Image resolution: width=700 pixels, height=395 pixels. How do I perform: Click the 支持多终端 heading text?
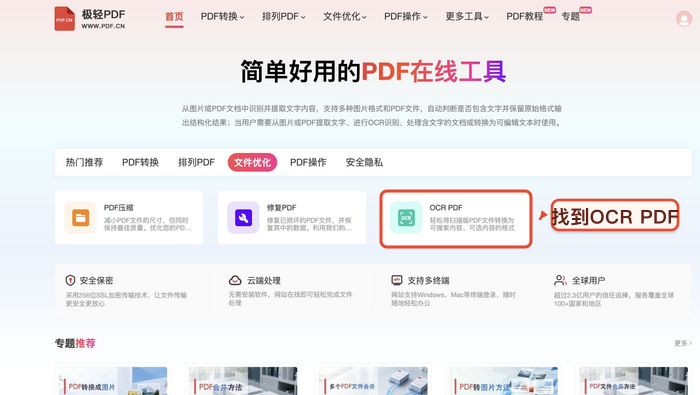click(x=428, y=281)
